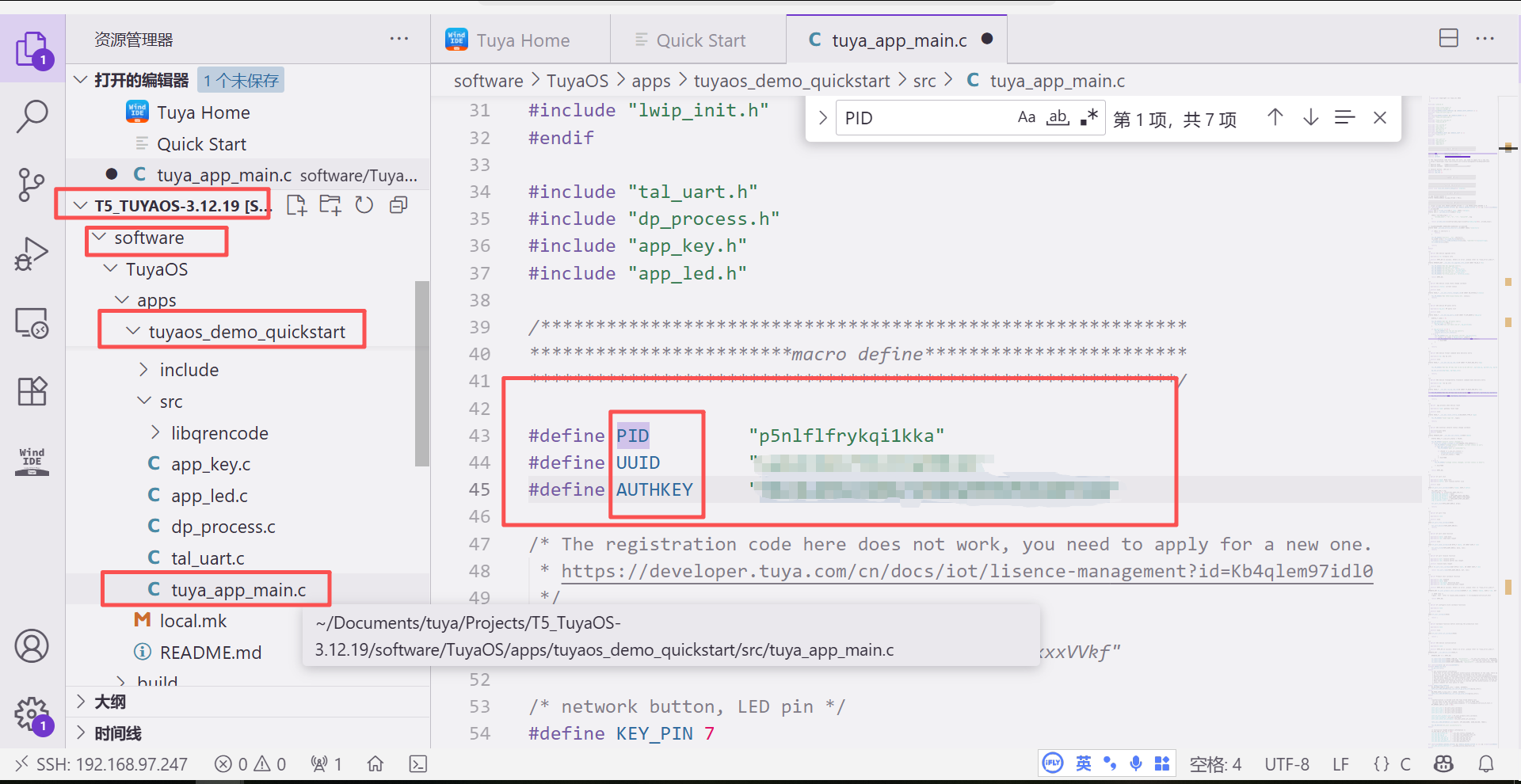Toggle match whole word in find widget
Viewport: 1521px width, 784px height.
point(1058,117)
